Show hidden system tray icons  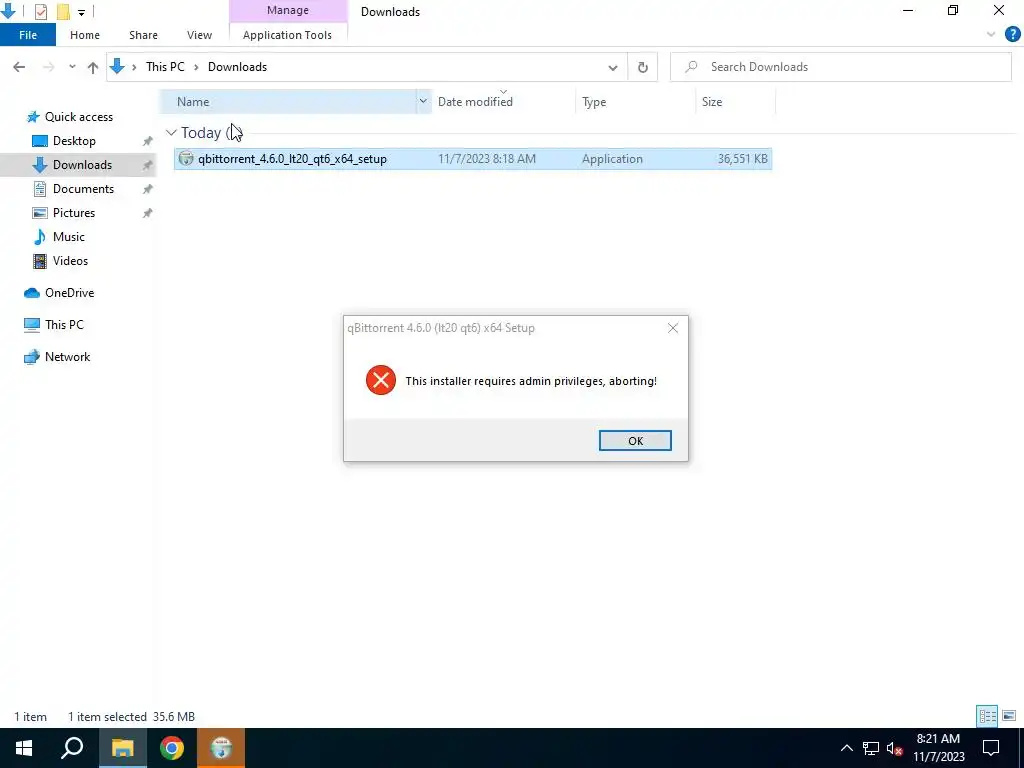(x=846, y=748)
